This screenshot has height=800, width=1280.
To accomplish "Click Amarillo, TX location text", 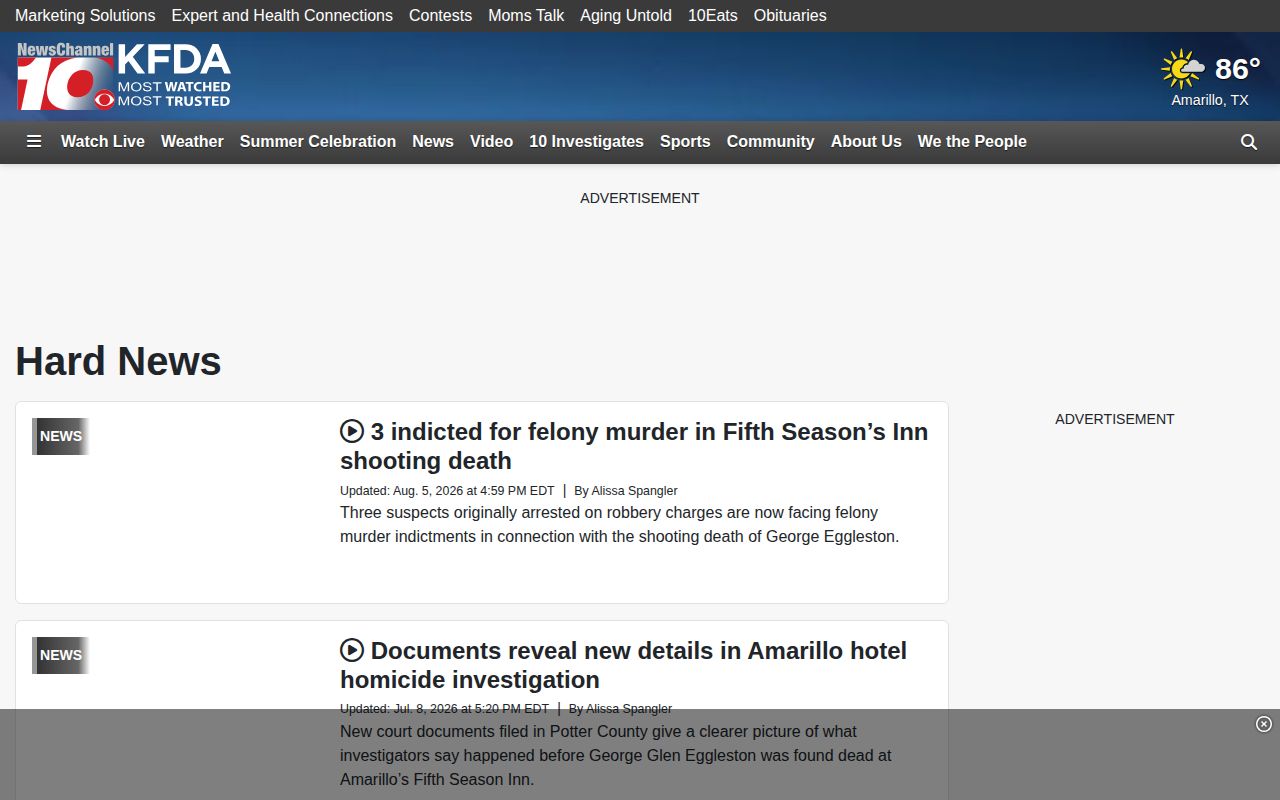I will coord(1210,100).
